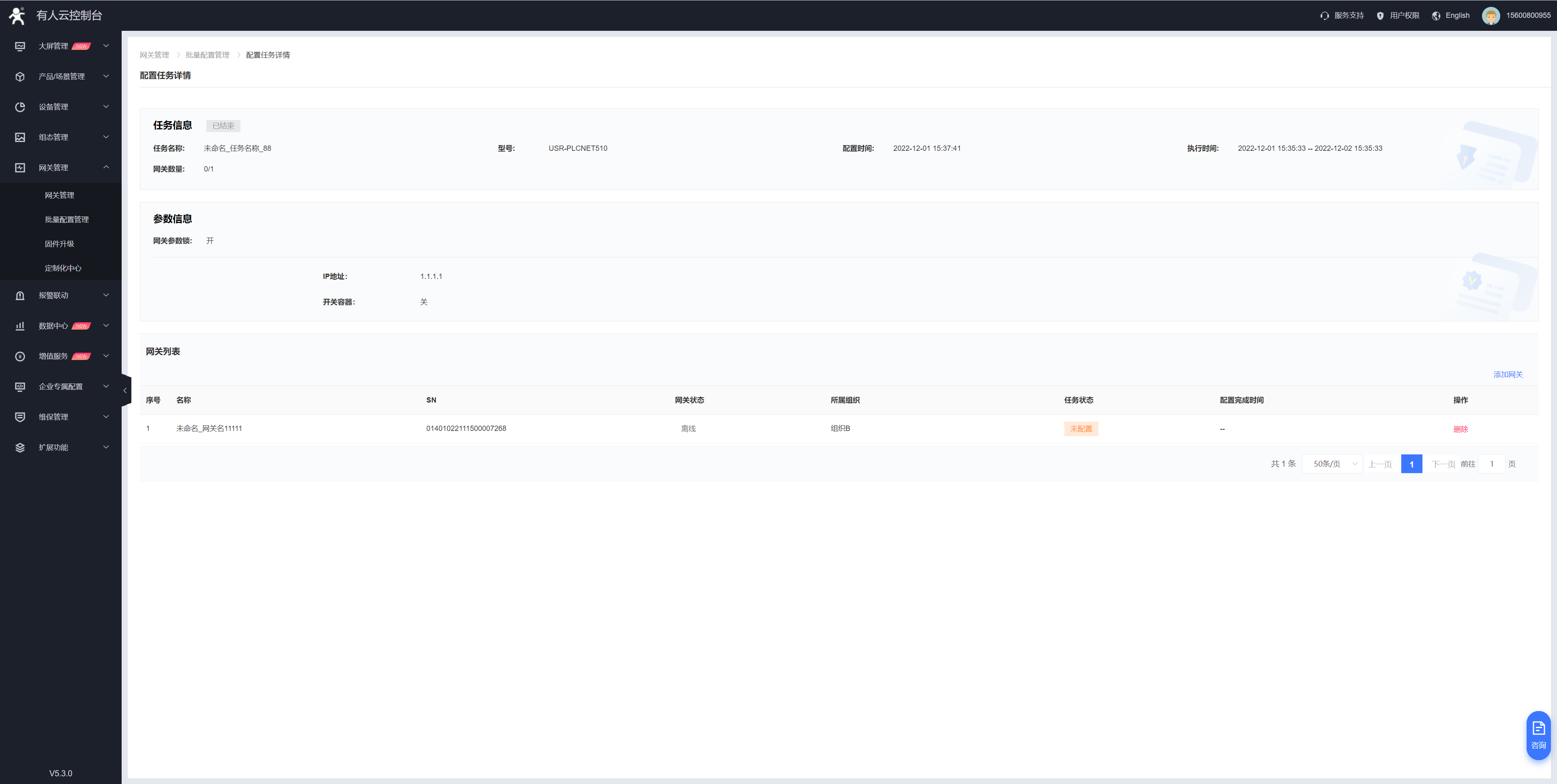1557x784 pixels.
Task: Click gateway name 未命名_网关名11111
Action: point(208,428)
